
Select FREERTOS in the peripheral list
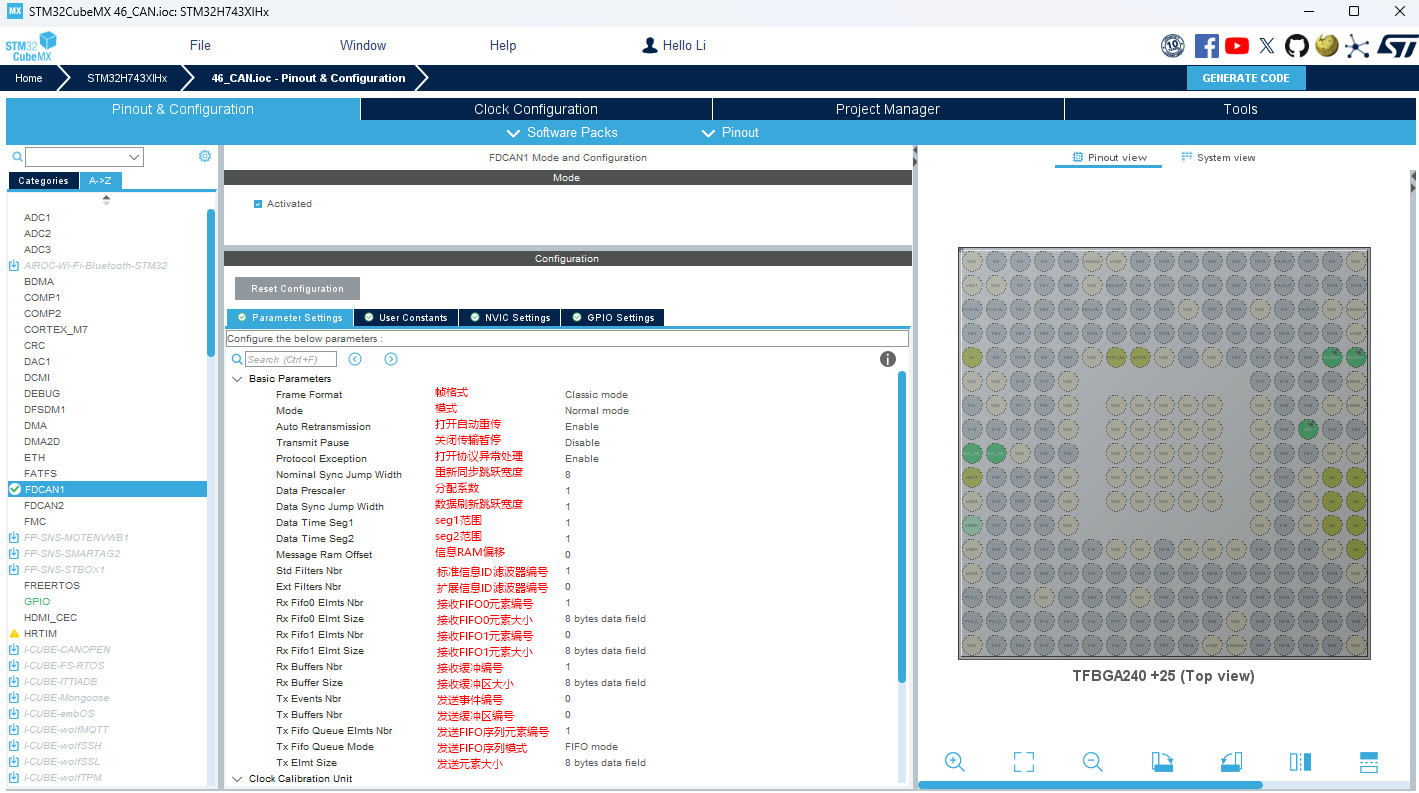tap(52, 586)
